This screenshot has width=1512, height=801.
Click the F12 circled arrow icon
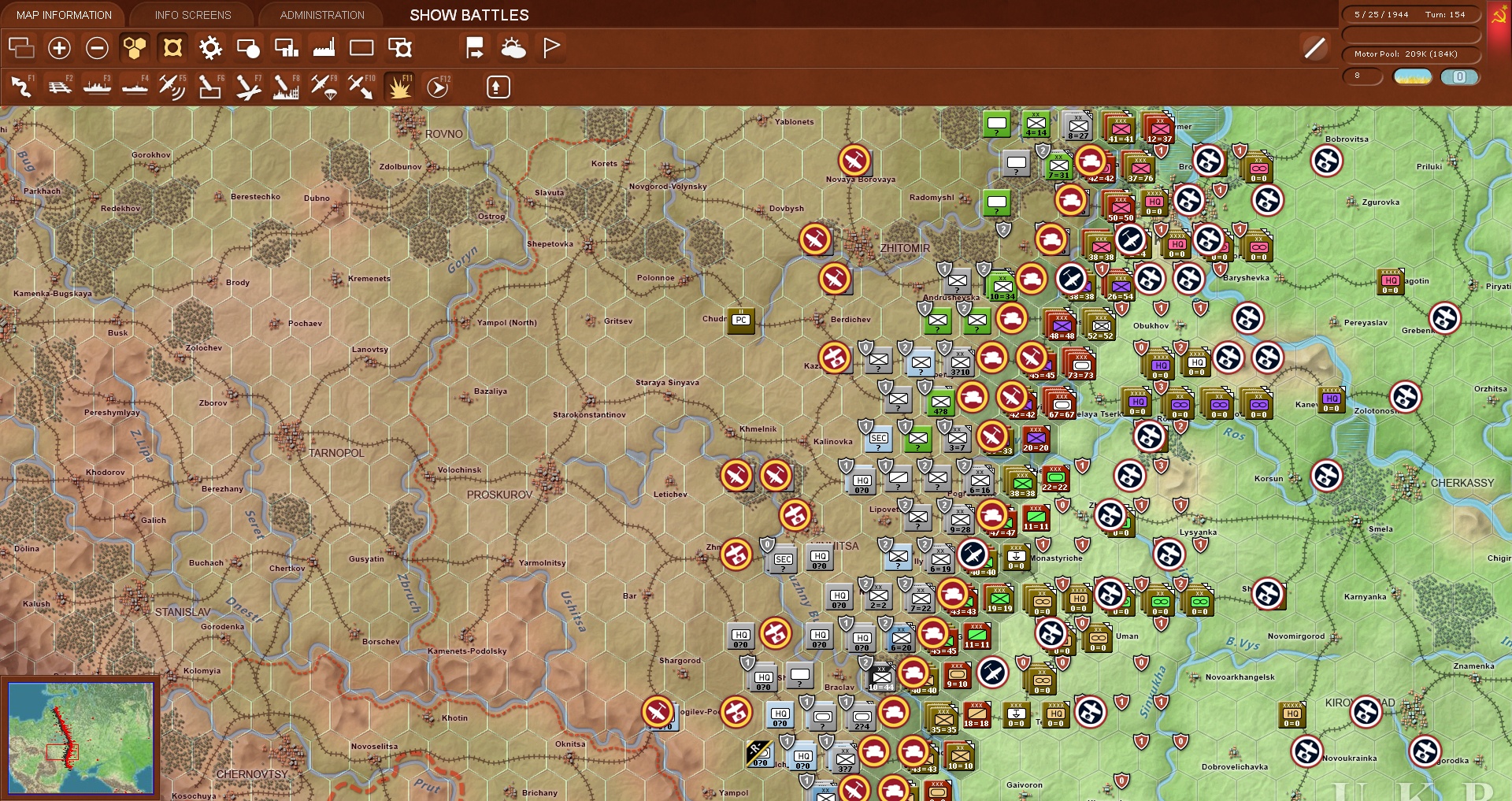click(x=438, y=87)
